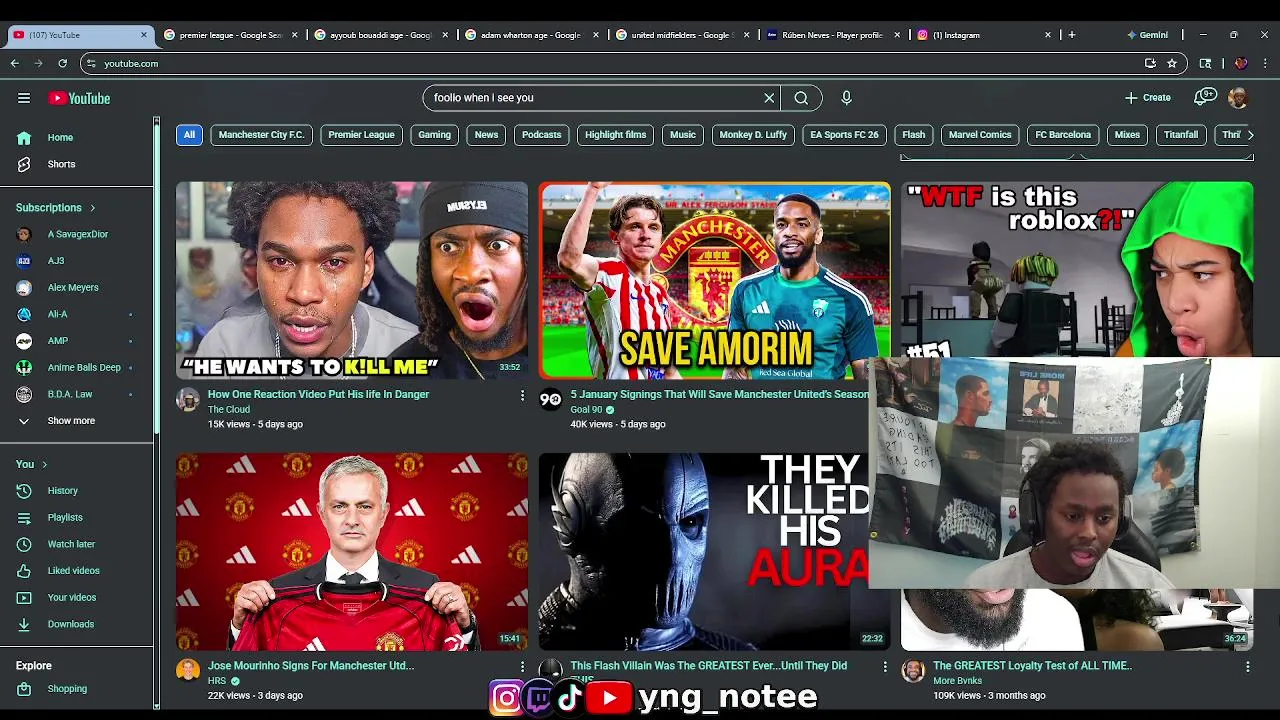The height and width of the screenshot is (720, 1280).
Task: Open a new browser tab
Action: tap(1072, 35)
